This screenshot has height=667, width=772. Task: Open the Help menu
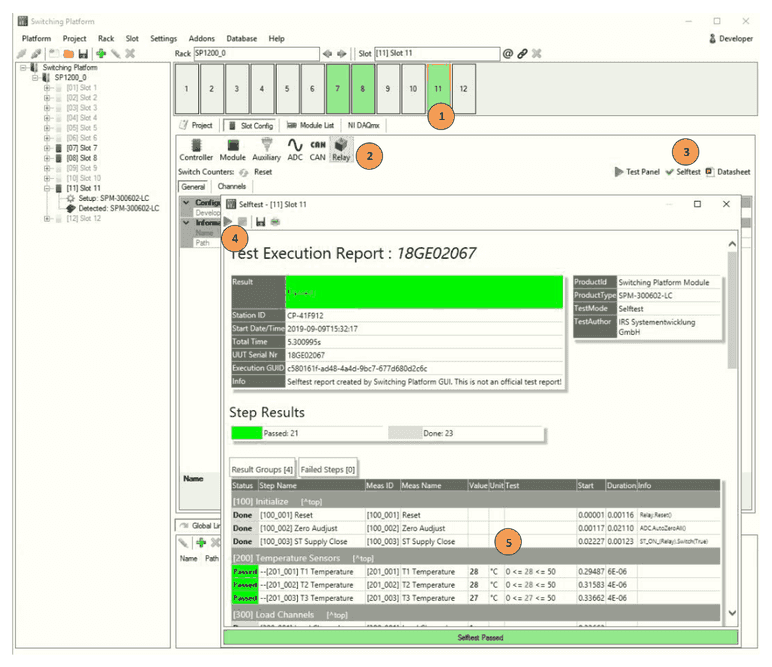[277, 38]
